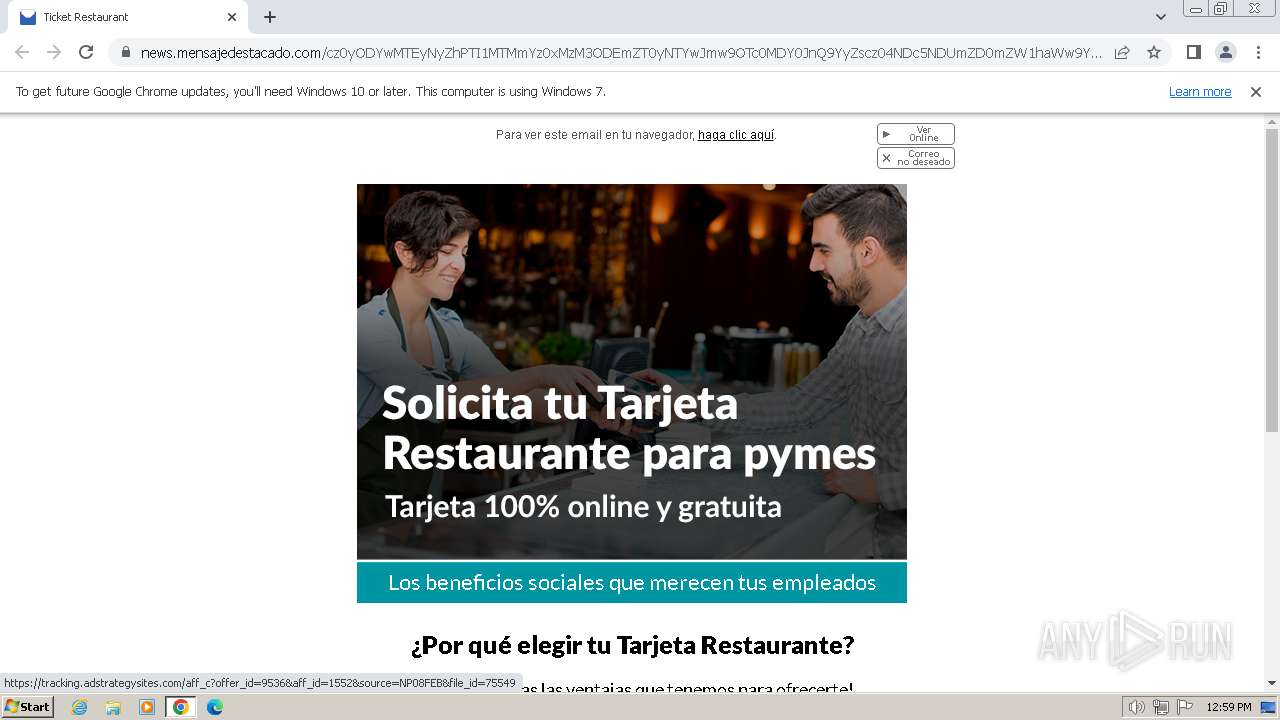This screenshot has width=1280, height=720.
Task: View site information via the padlock icon
Action: [125, 52]
